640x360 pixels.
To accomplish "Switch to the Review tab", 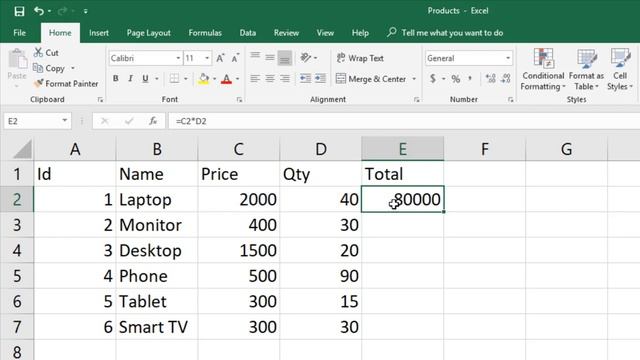I will (x=286, y=33).
